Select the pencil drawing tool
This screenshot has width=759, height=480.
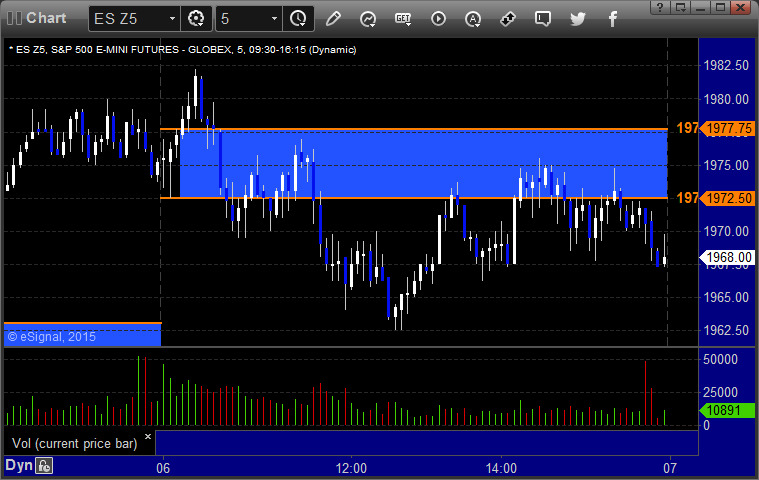coord(333,19)
